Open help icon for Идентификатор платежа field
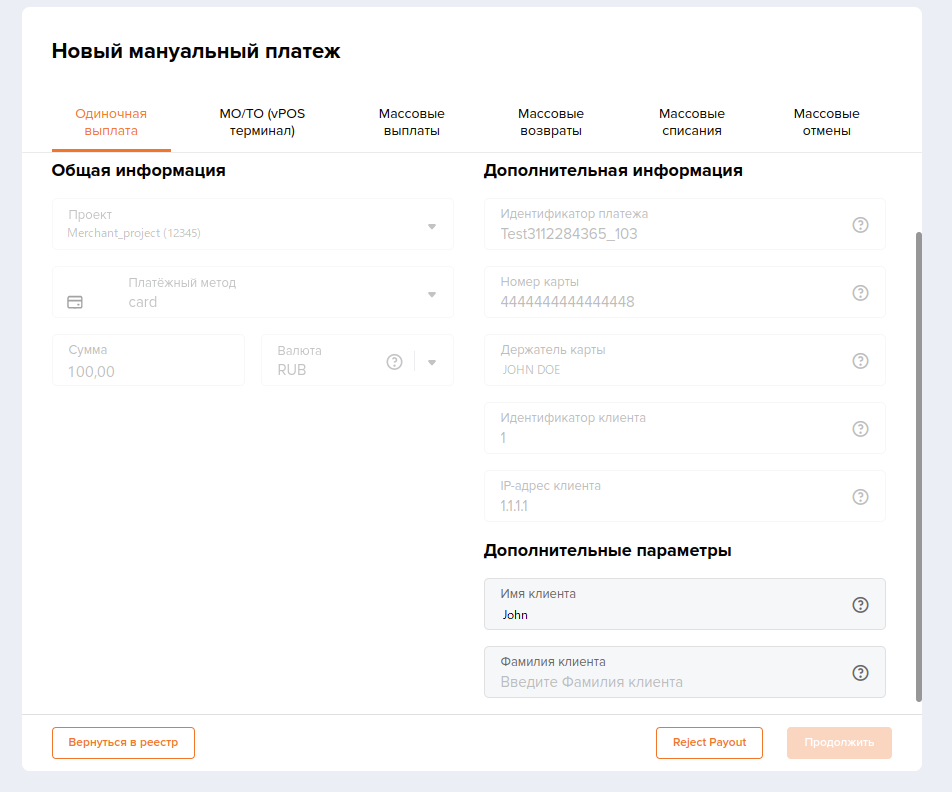Viewport: 952px width, 792px height. click(860, 225)
